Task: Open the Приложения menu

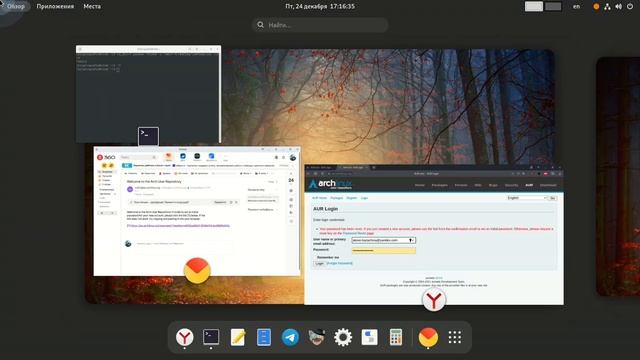Action: [x=55, y=6]
